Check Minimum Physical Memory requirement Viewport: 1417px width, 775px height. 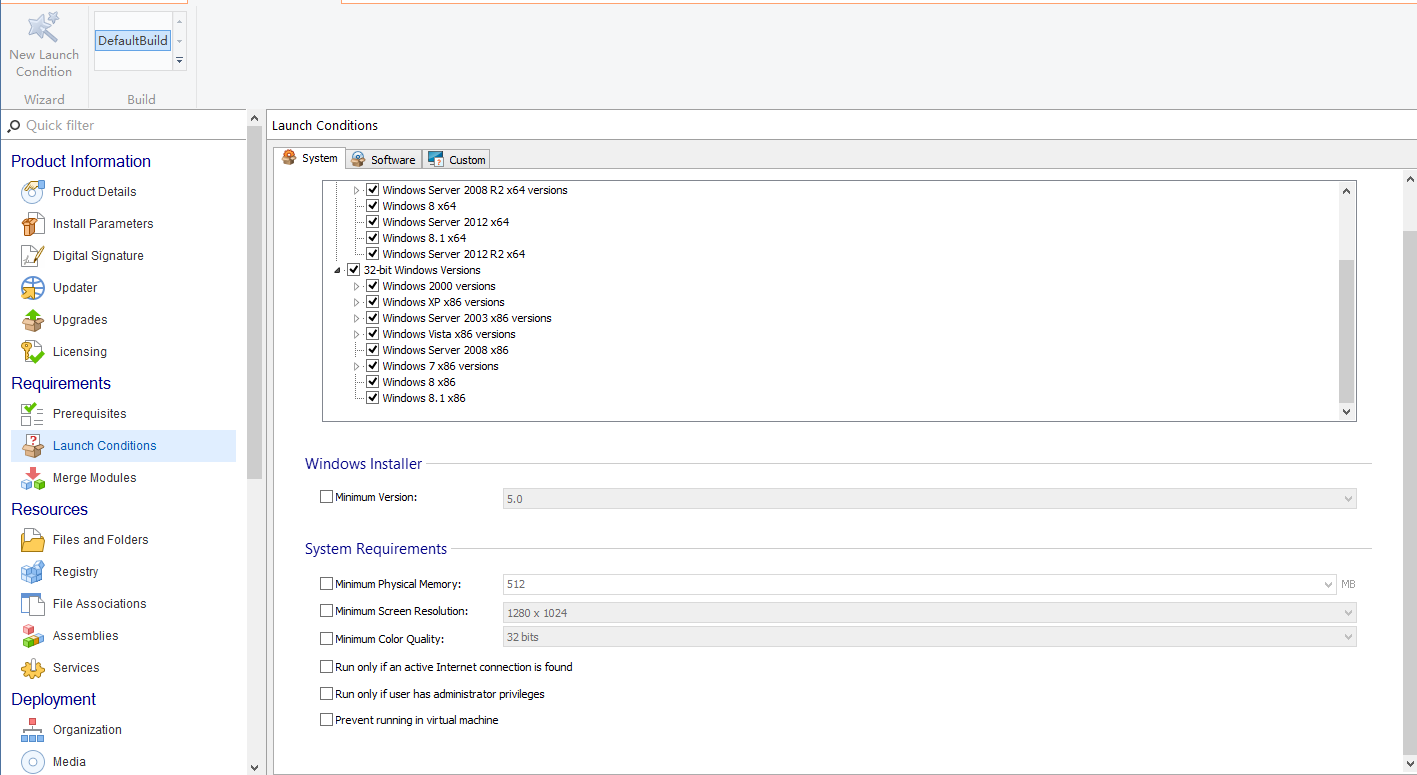click(x=326, y=583)
